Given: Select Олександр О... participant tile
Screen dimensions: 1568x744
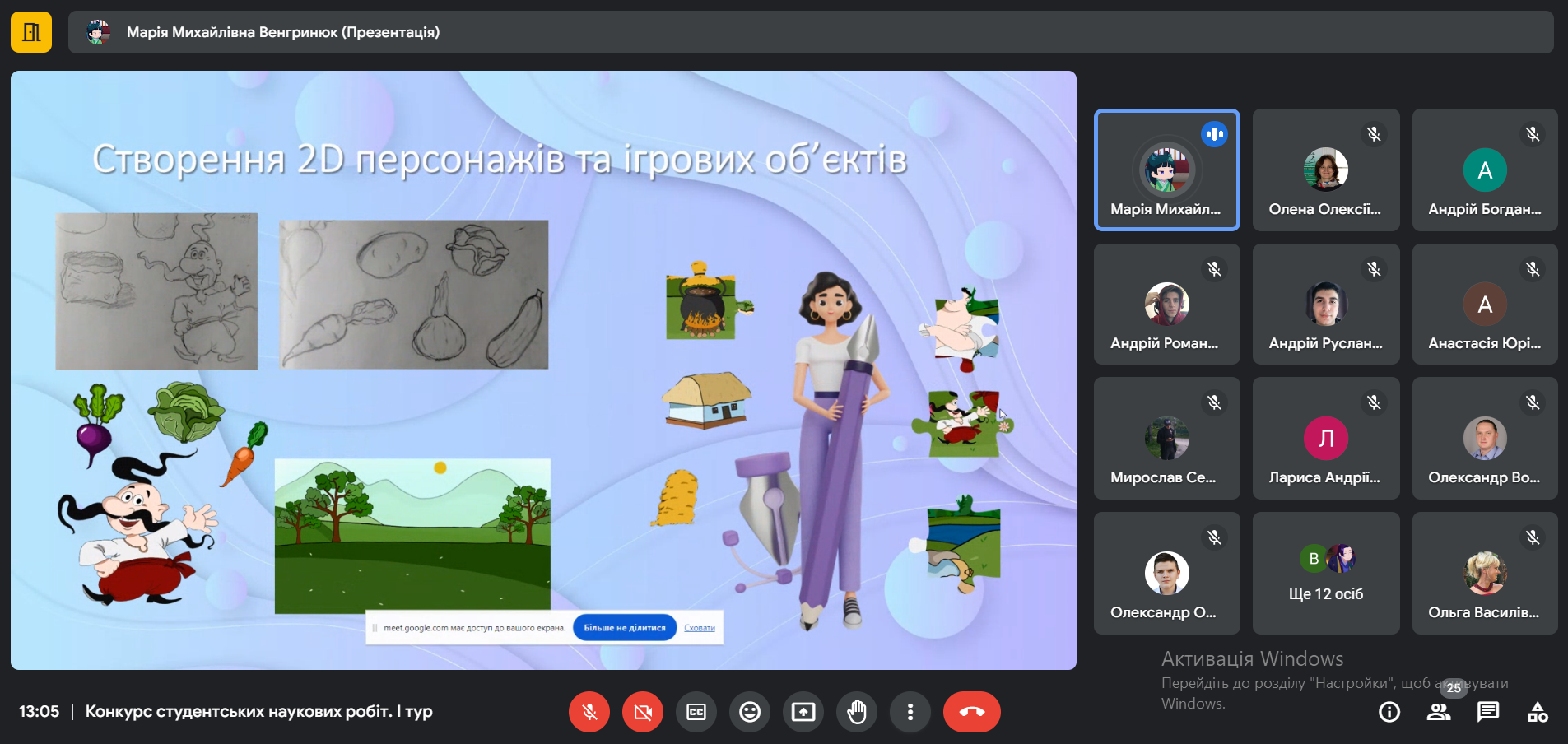Looking at the screenshot, I should [x=1166, y=573].
